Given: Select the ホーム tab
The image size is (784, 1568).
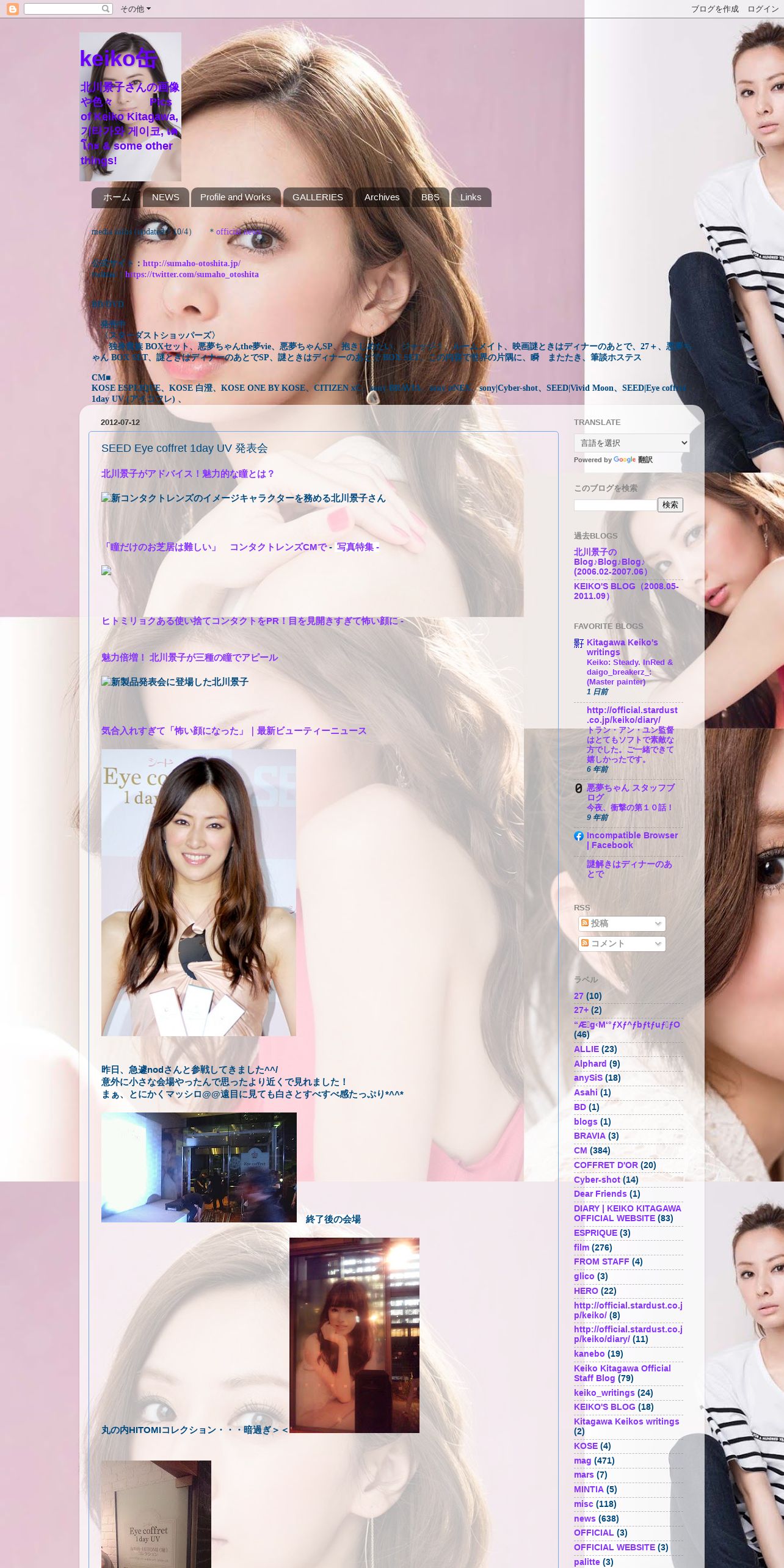Looking at the screenshot, I should (x=116, y=197).
